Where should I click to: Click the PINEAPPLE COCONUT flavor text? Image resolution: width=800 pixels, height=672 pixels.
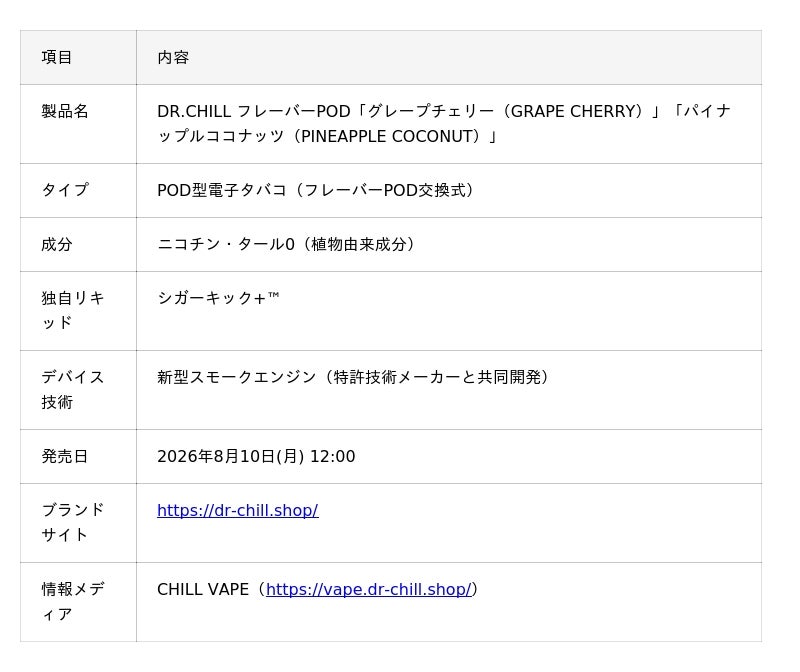click(x=390, y=136)
